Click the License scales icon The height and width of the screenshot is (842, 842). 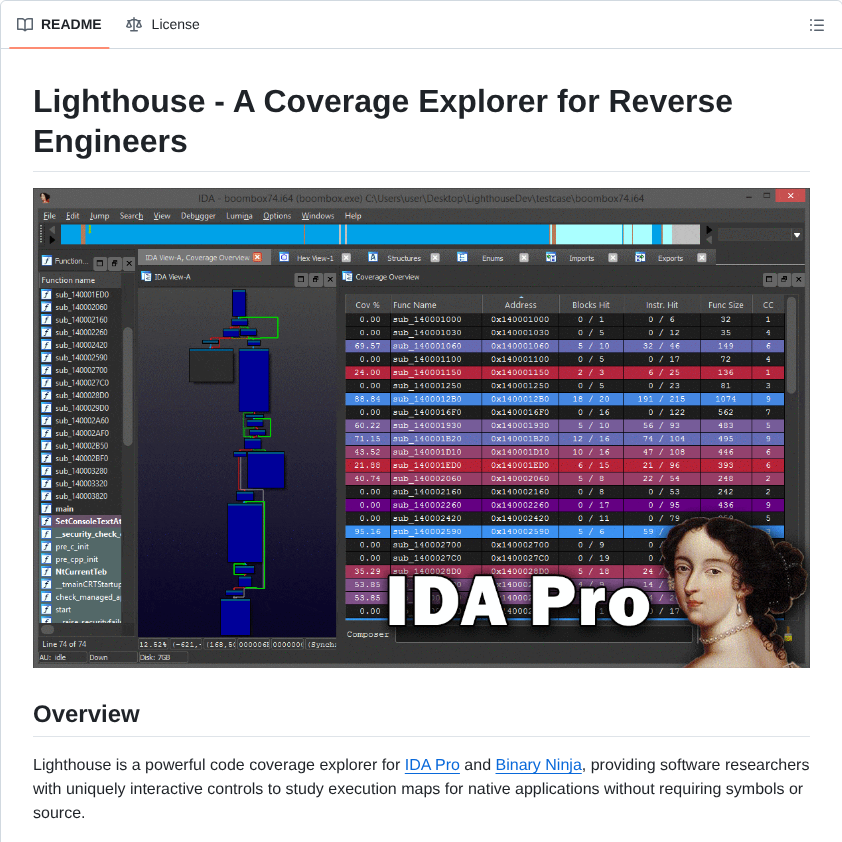(x=133, y=25)
